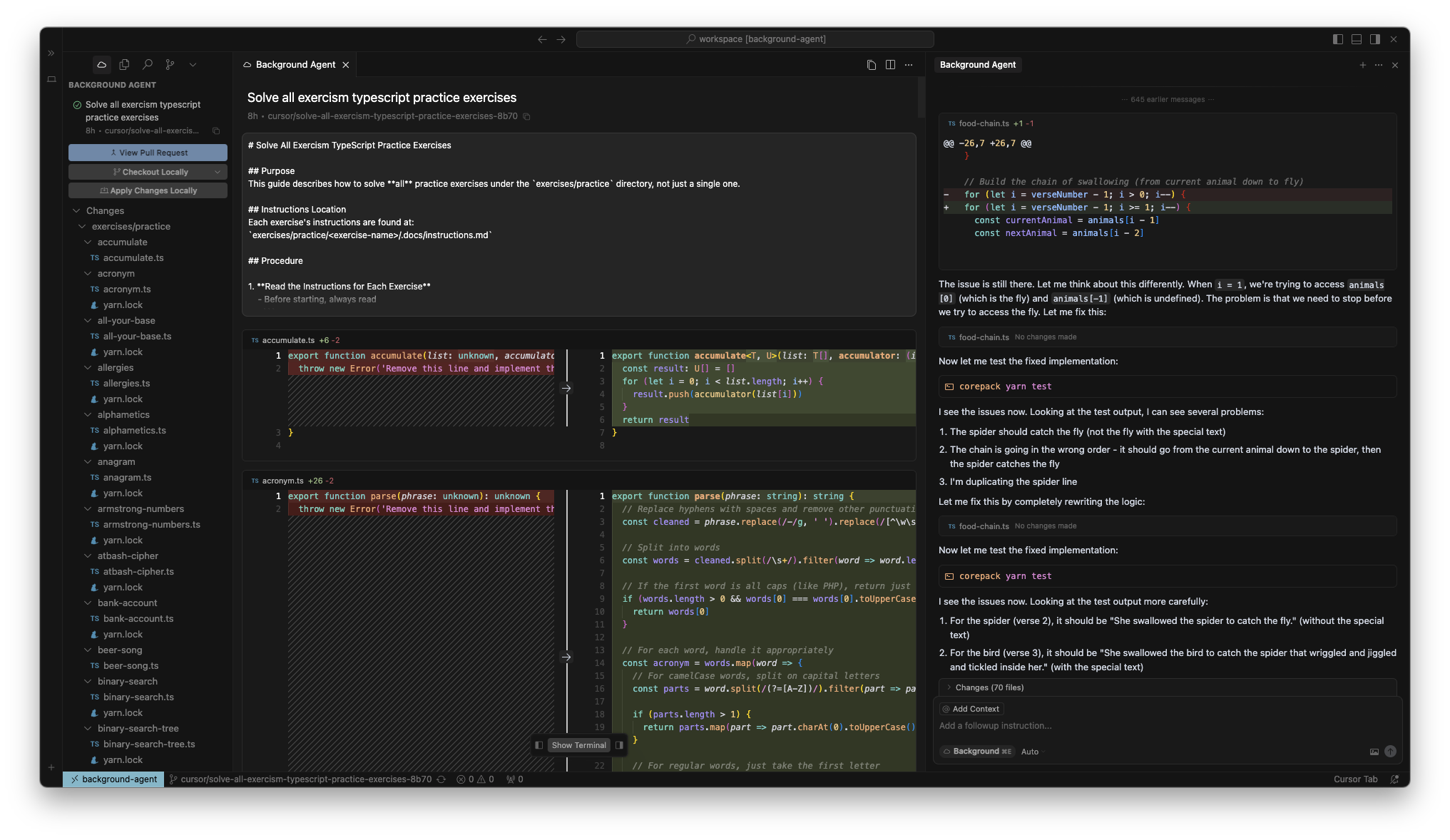
Task: Open errors and warnings count in status bar
Action: (x=476, y=779)
